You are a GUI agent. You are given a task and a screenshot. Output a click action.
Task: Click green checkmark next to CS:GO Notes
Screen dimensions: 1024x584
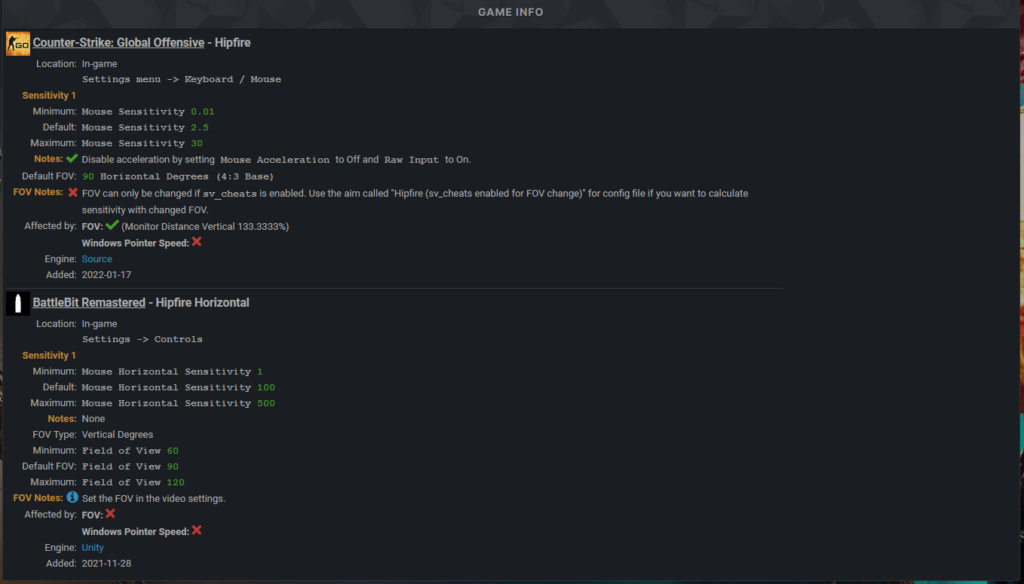(72, 158)
